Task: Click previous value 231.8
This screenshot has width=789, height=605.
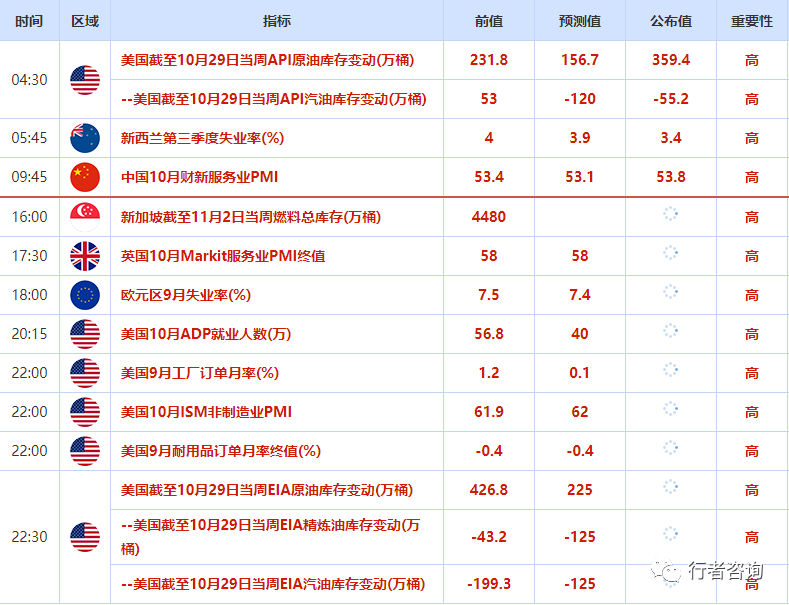Action: [x=489, y=60]
